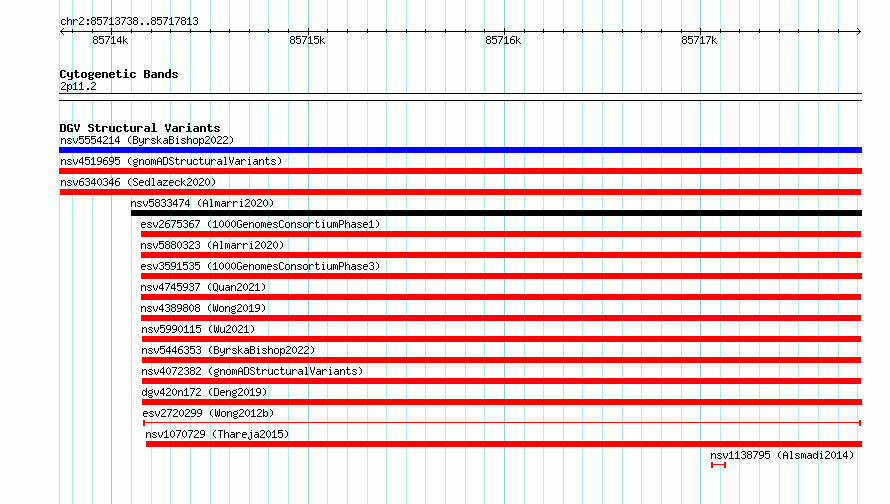Viewport: 890px width, 504px height.
Task: Click the DGV Structural Variants track title
Action: [x=140, y=128]
